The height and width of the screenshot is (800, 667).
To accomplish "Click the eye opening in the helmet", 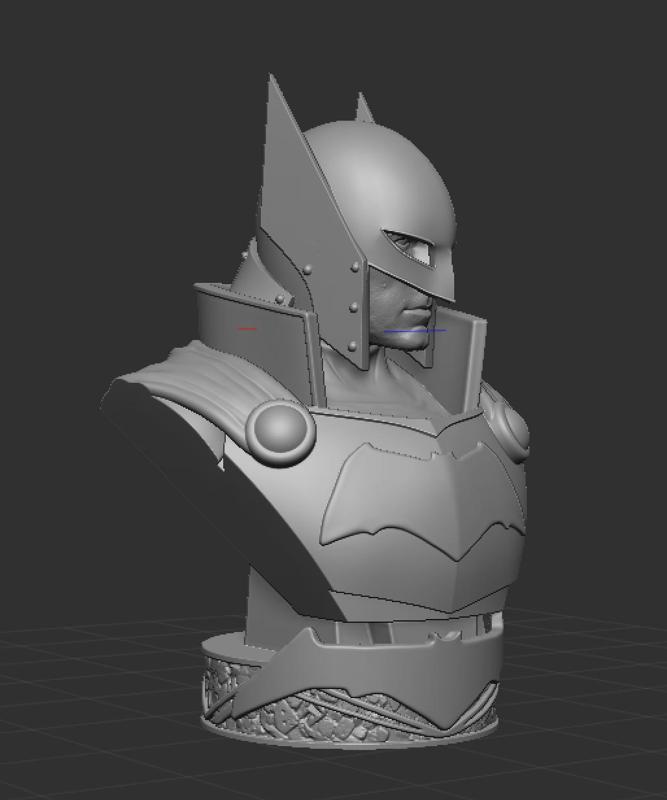I will point(410,247).
